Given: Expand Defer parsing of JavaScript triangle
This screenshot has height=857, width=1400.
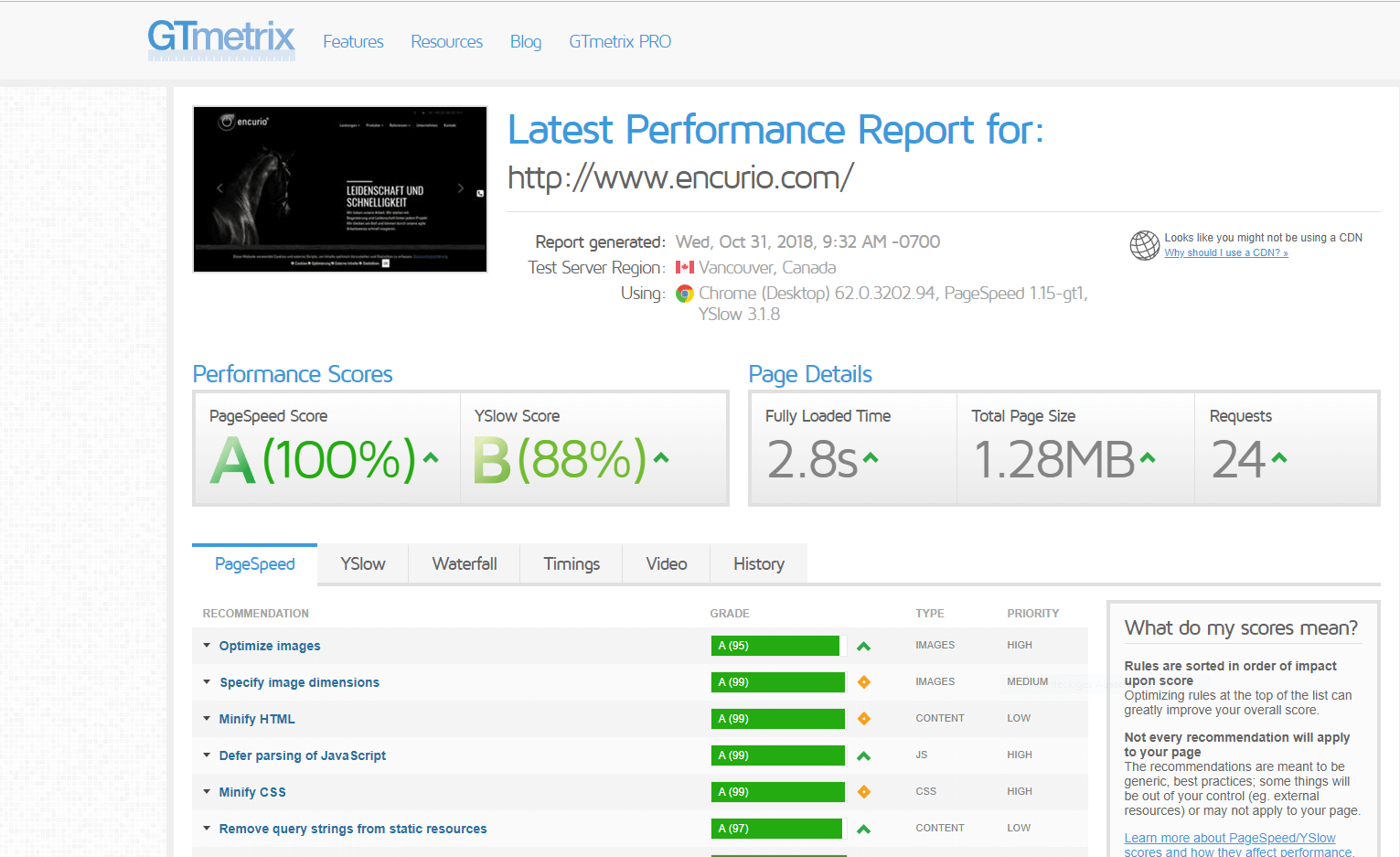Looking at the screenshot, I should [x=207, y=755].
